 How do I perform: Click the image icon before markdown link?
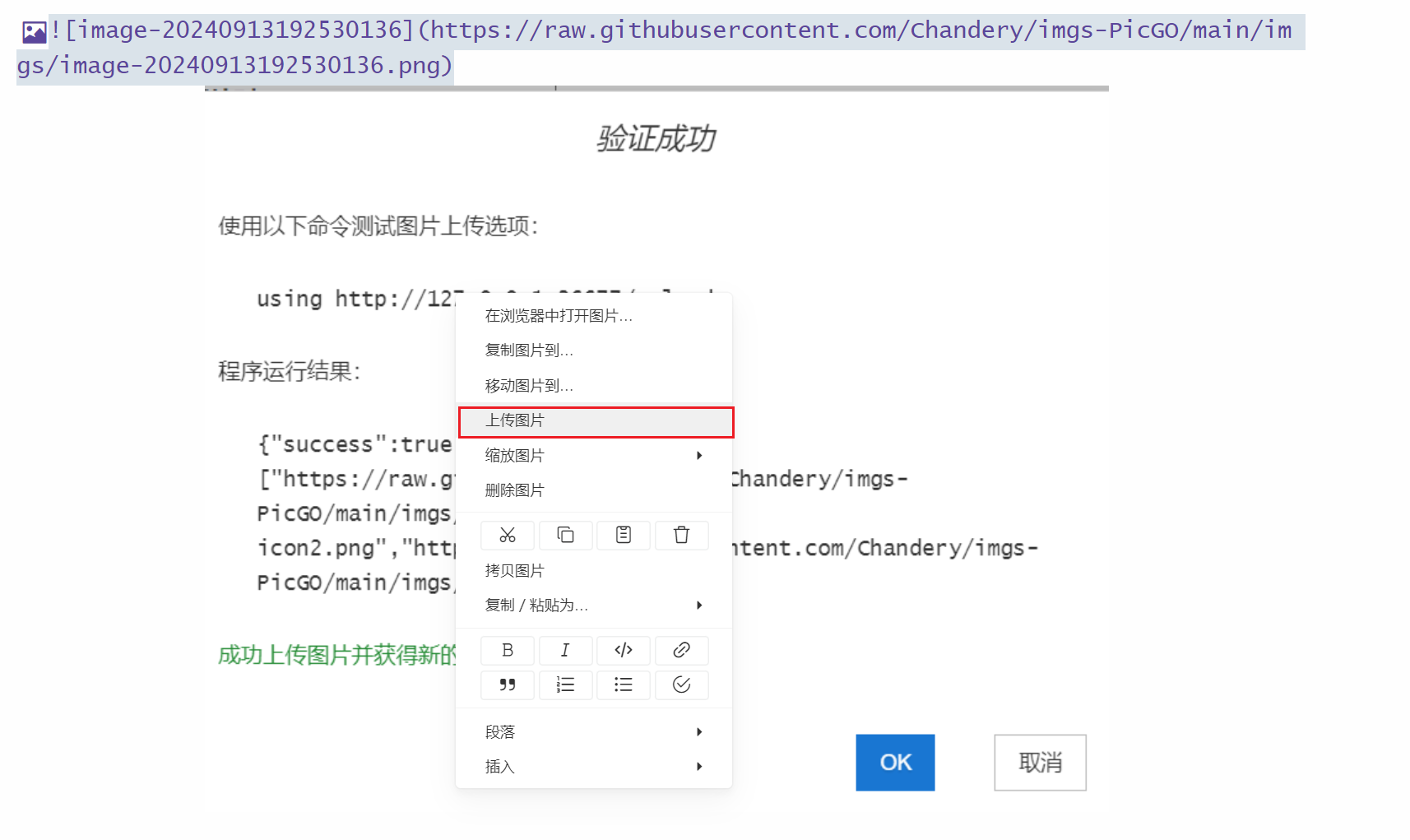[x=34, y=32]
